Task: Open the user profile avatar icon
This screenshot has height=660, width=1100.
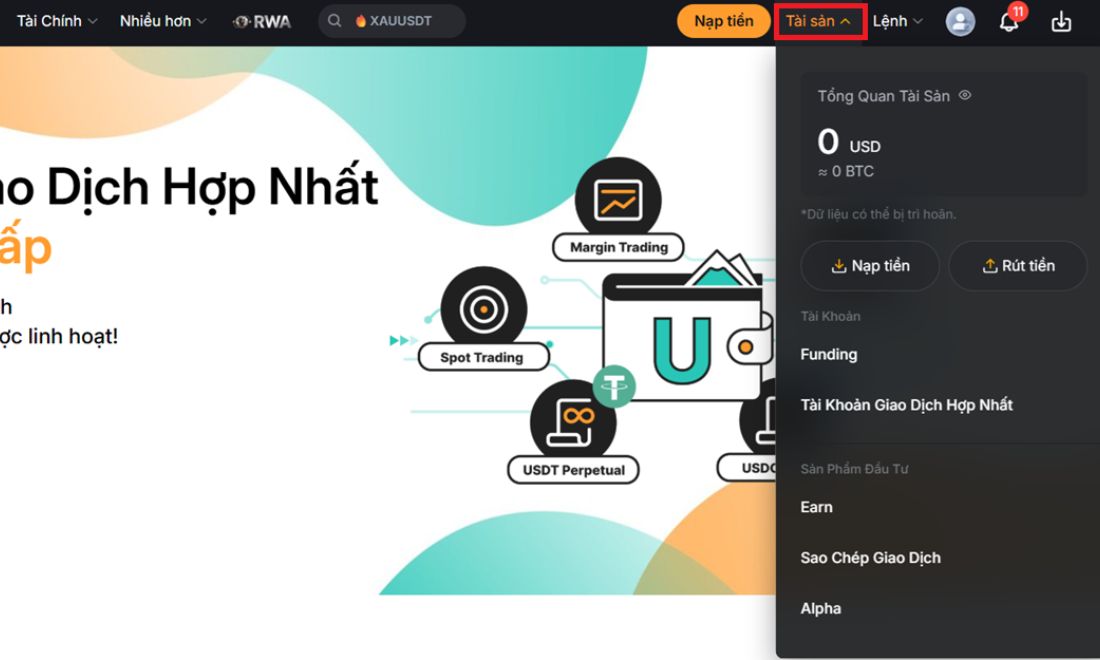Action: click(960, 22)
